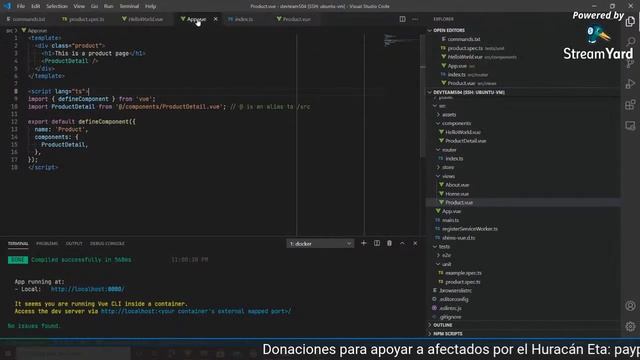Expand the assets folder

click(449, 115)
